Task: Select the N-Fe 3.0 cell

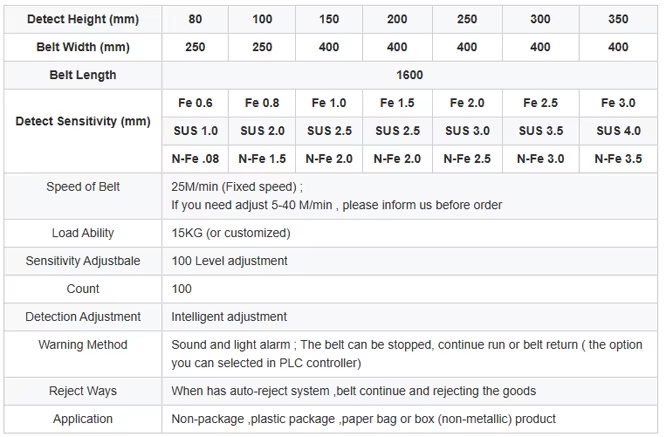Action: point(540,159)
